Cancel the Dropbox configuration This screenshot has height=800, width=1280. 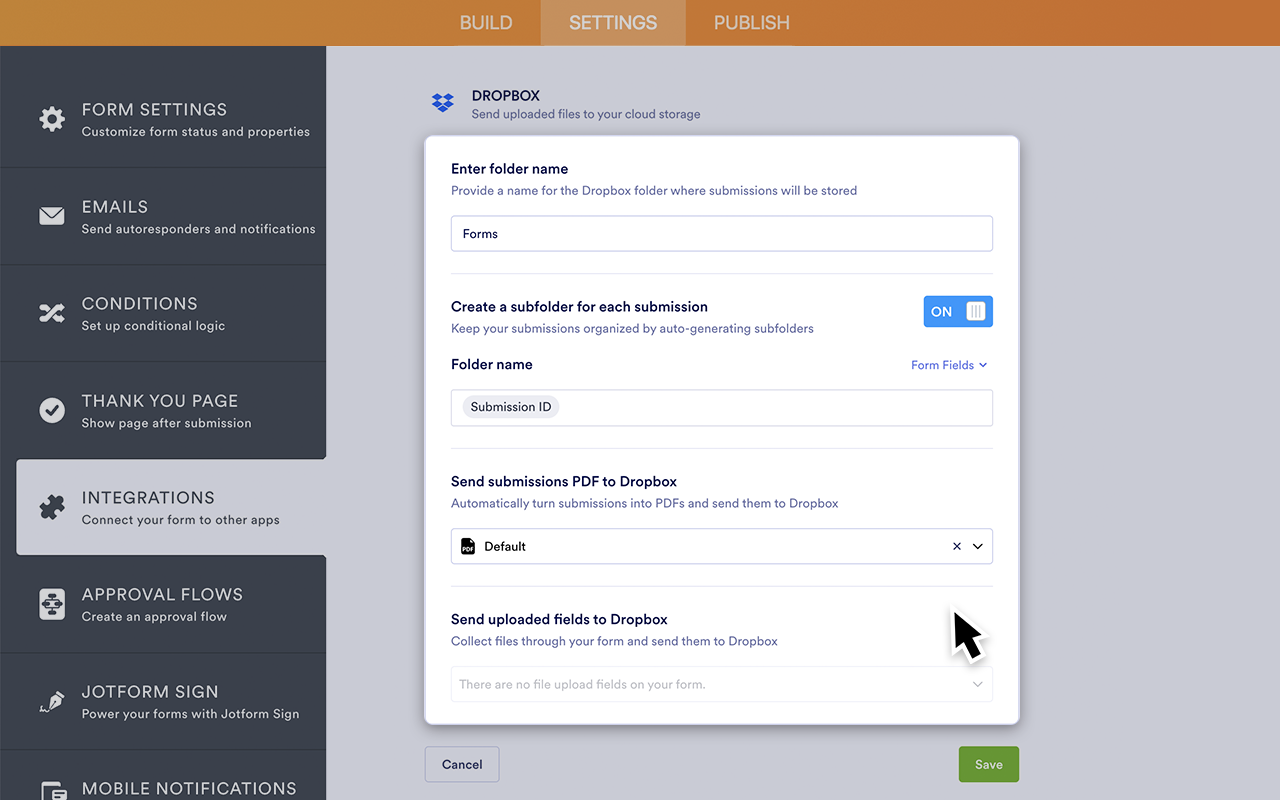pyautogui.click(x=461, y=763)
